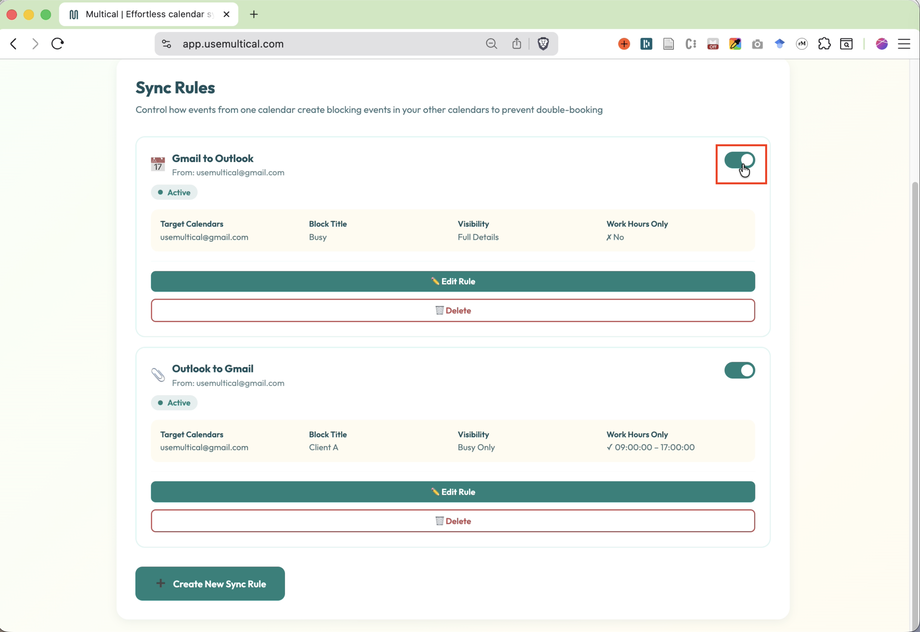Toggle off the Outlook to Gmail rule

[x=739, y=370]
